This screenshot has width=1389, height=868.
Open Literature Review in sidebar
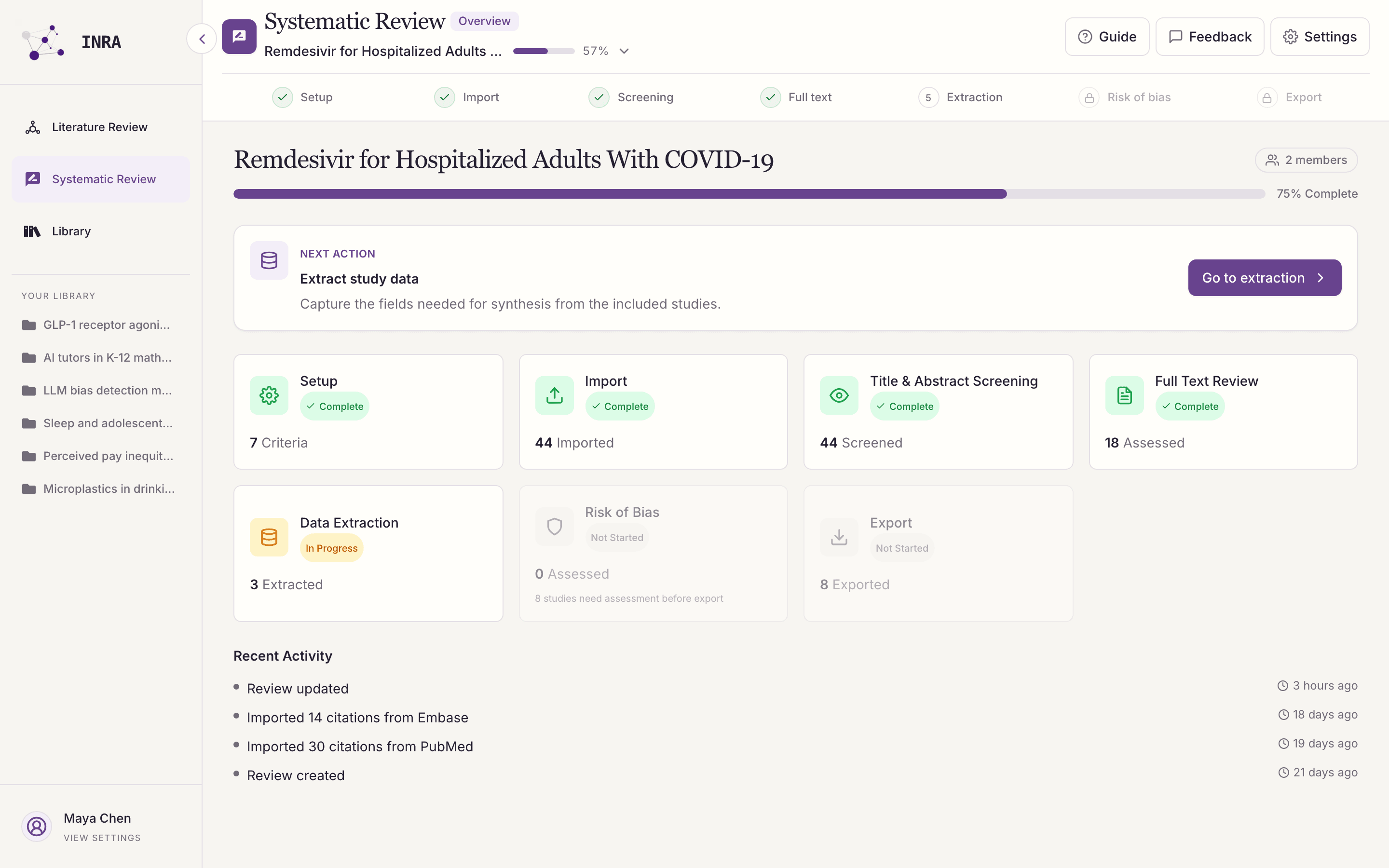[100, 127]
